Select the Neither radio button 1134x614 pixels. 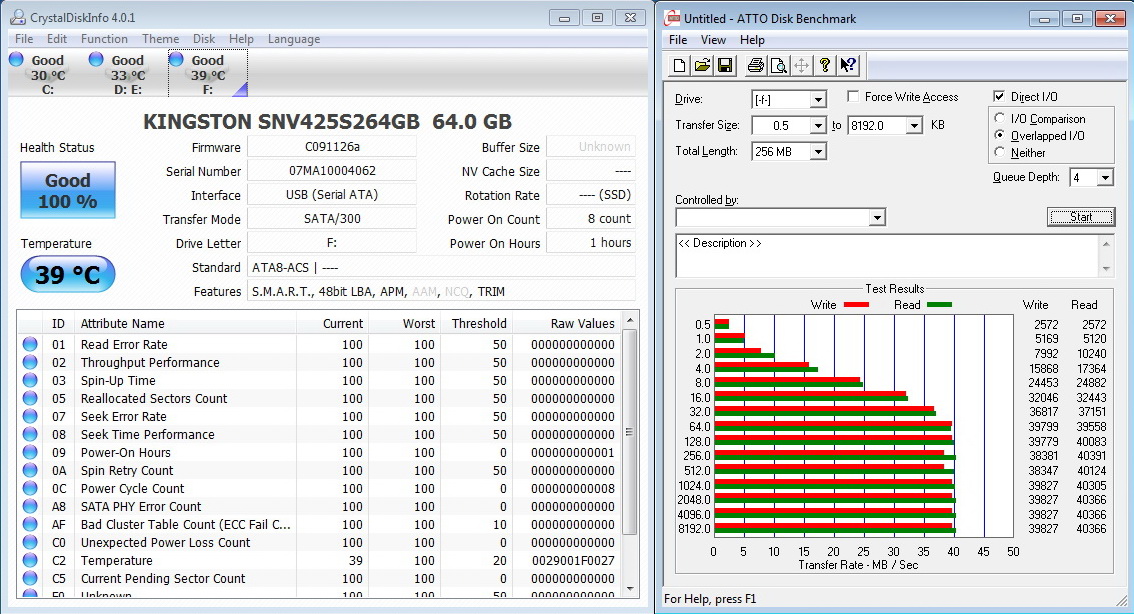[x=999, y=152]
